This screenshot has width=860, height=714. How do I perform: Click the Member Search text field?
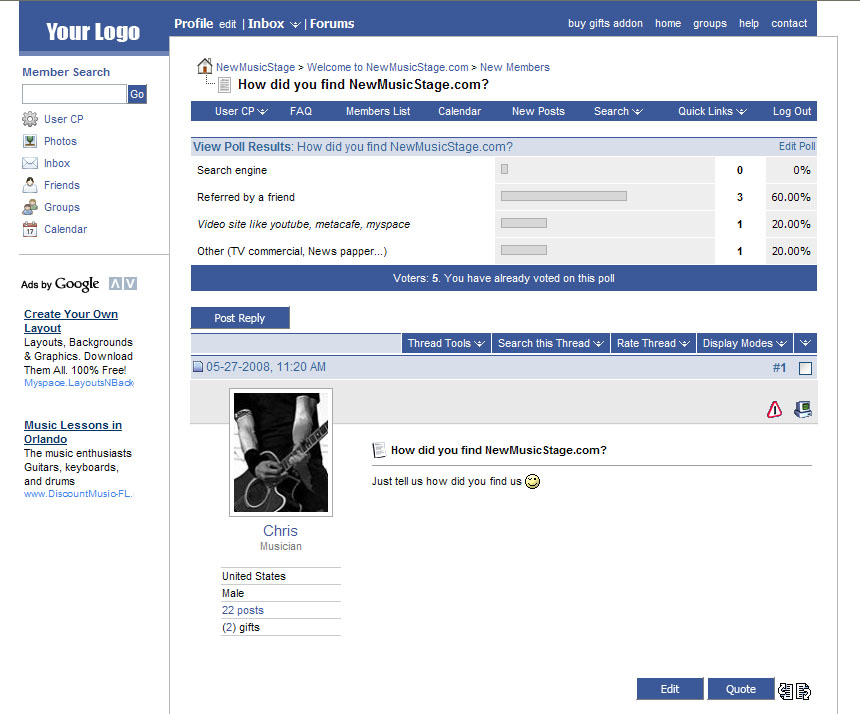point(75,94)
